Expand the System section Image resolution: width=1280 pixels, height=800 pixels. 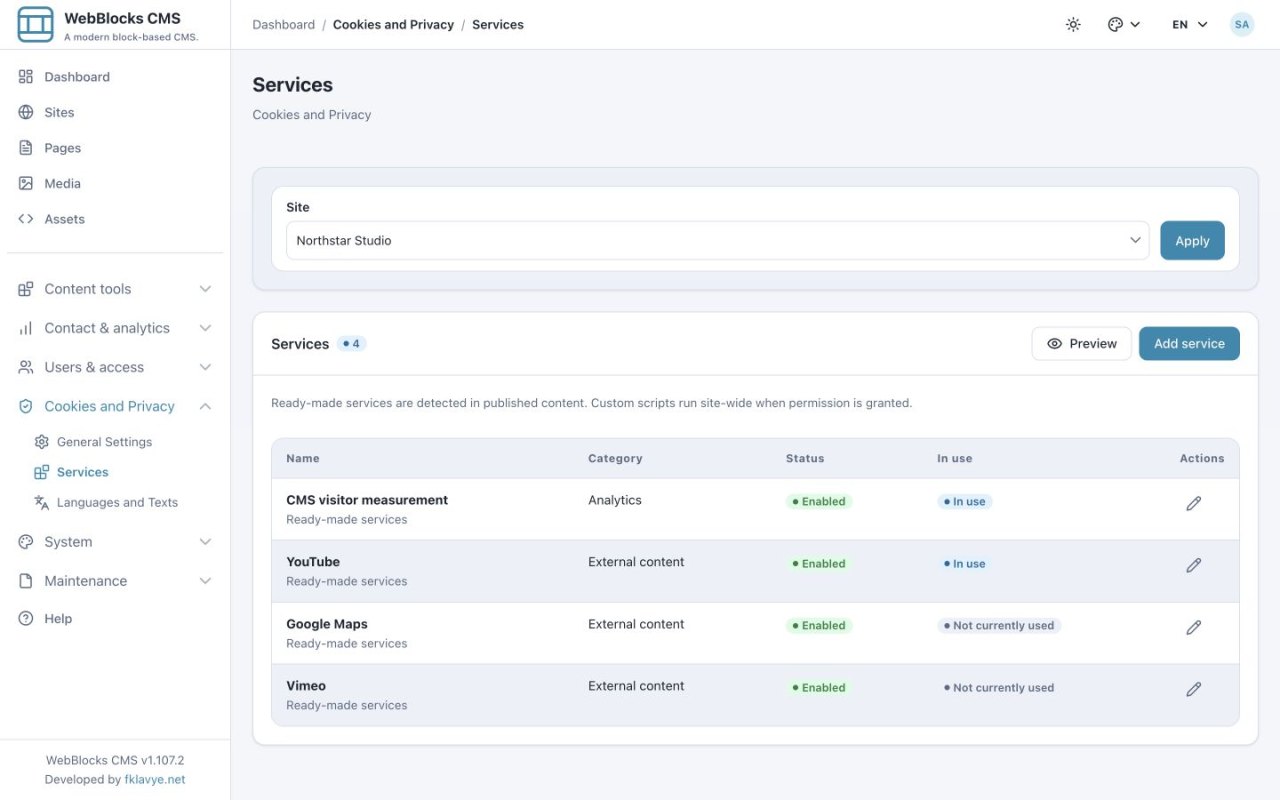tap(115, 542)
